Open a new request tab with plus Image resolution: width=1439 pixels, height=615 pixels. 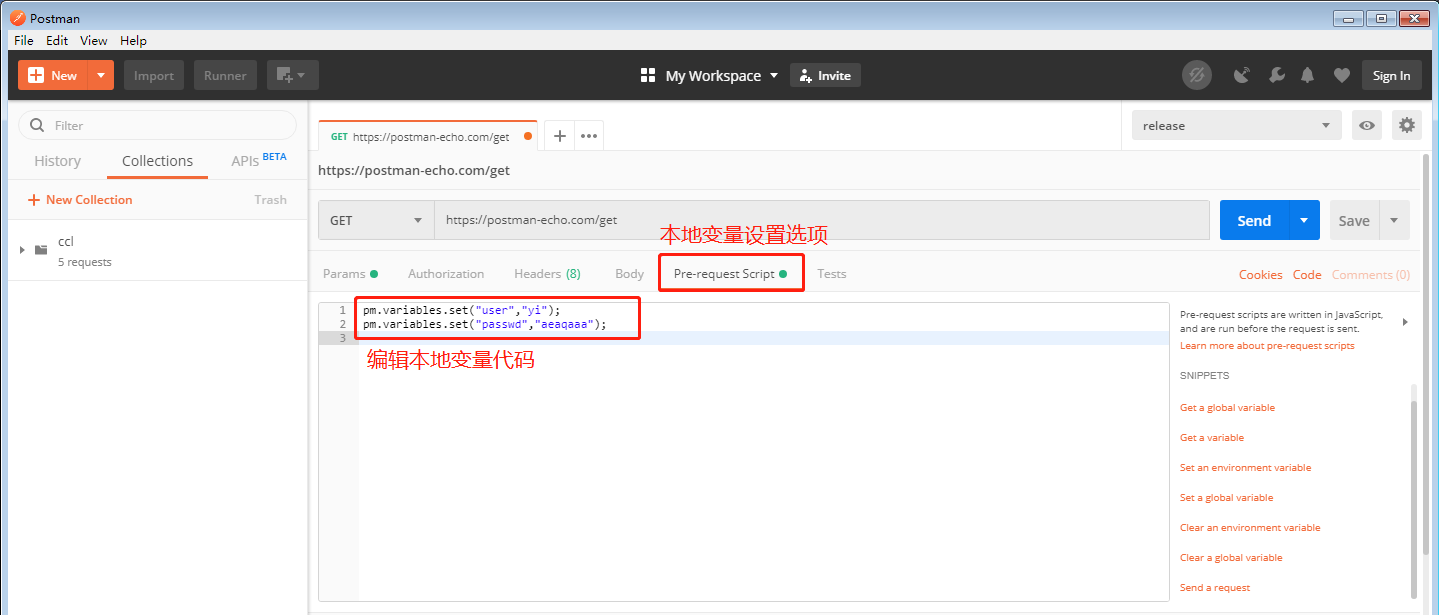[560, 136]
